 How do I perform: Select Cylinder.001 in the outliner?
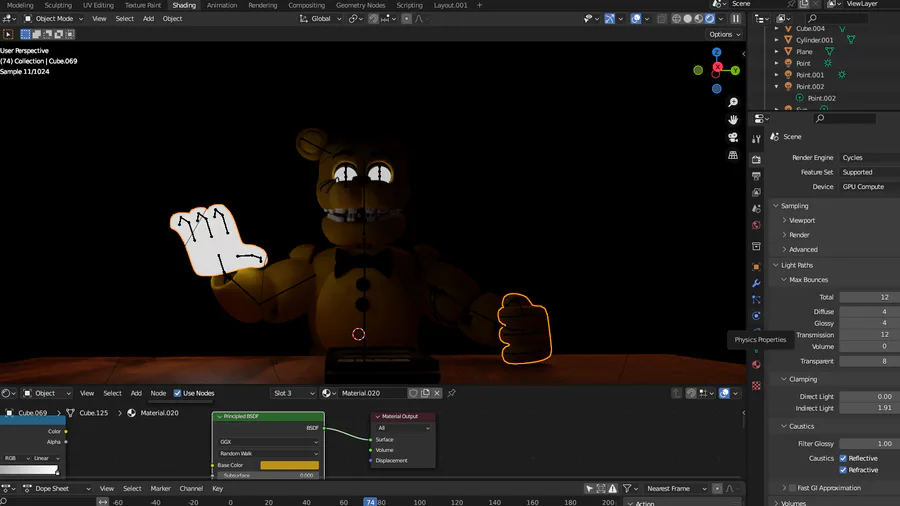coord(814,40)
